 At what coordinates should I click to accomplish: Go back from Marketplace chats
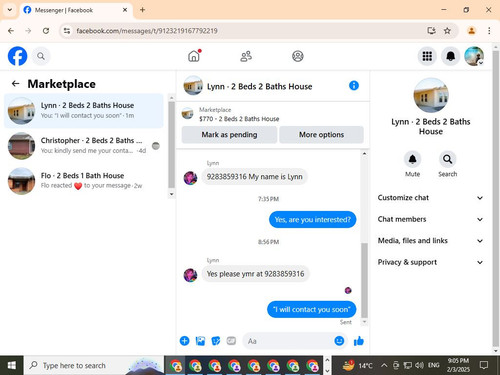(15, 84)
